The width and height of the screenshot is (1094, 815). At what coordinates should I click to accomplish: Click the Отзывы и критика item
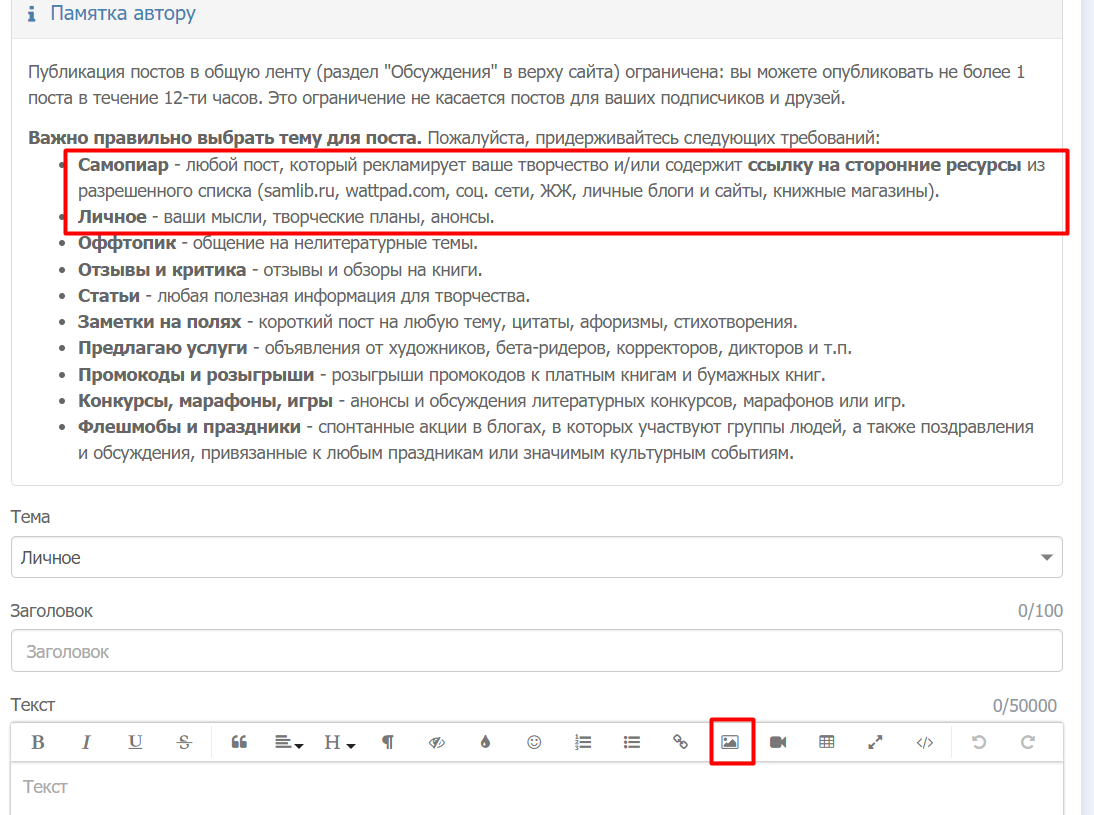[x=280, y=270]
